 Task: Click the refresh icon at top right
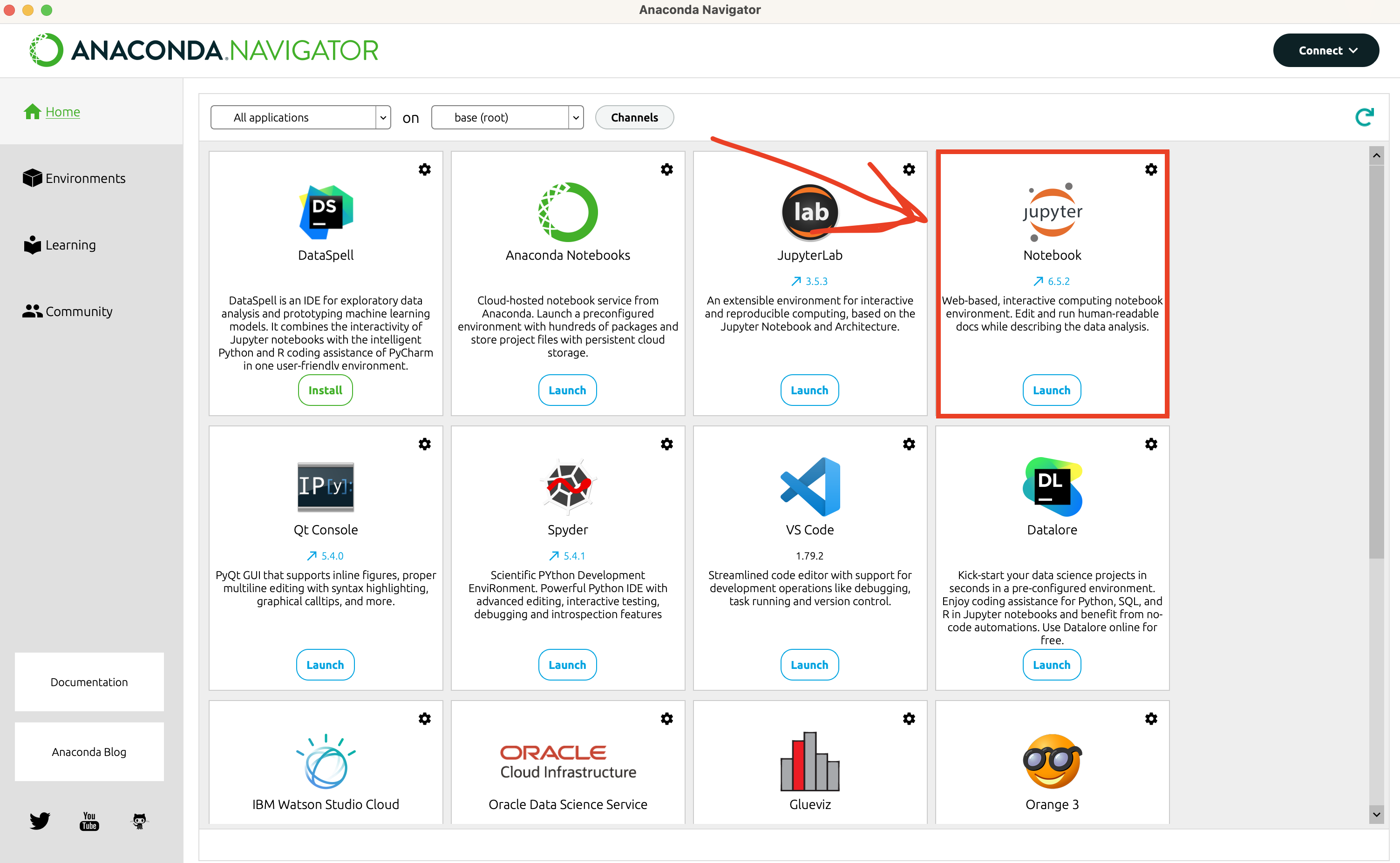pos(1364,118)
